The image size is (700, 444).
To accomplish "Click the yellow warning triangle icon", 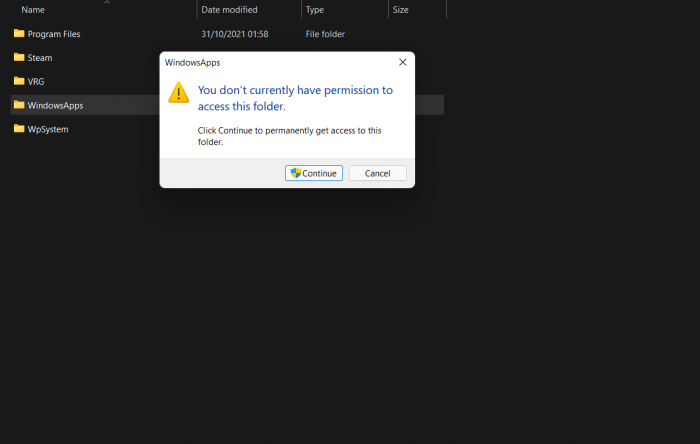I will pos(179,92).
